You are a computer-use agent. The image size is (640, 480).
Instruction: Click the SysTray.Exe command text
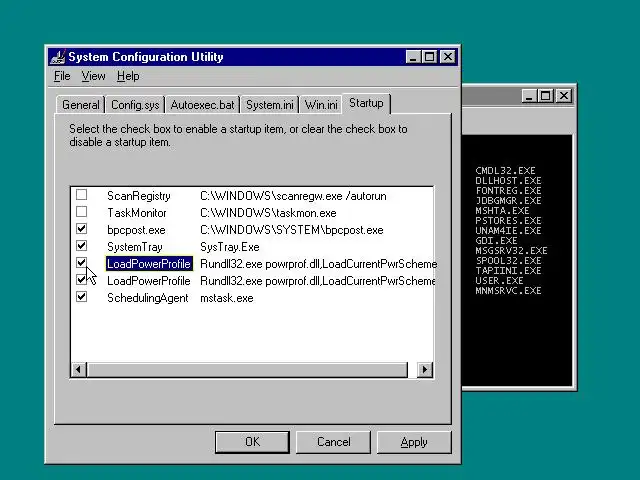[x=230, y=247]
